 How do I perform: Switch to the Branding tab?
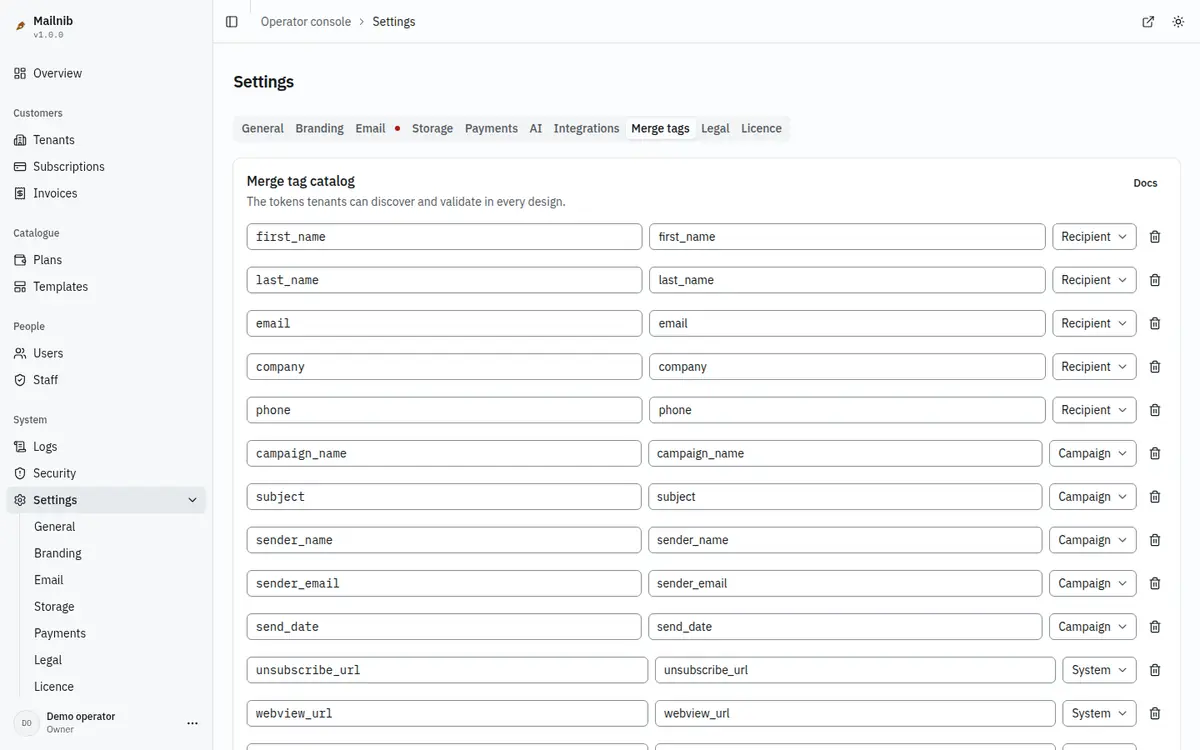click(319, 129)
